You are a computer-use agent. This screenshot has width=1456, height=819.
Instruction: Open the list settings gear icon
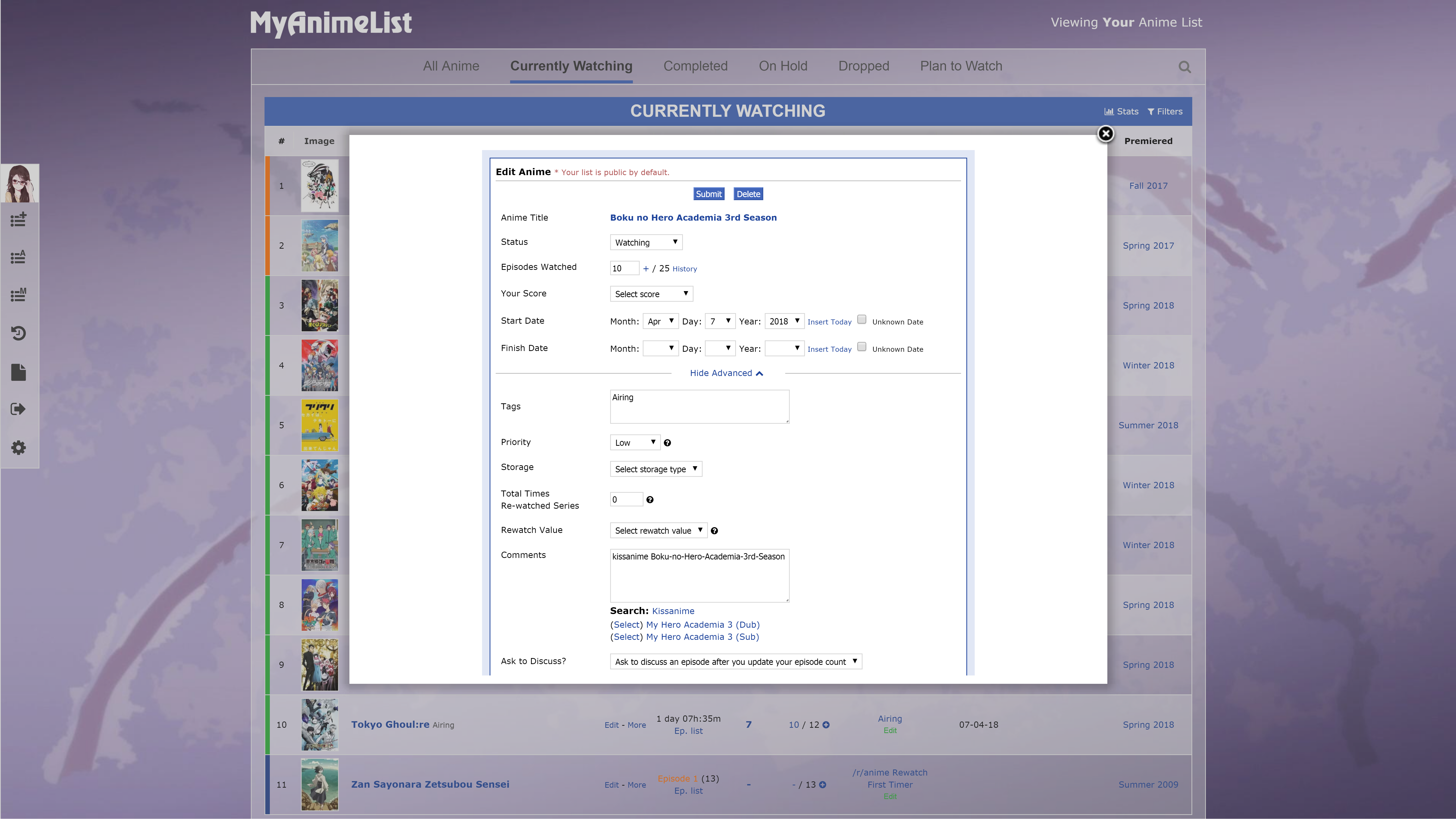pos(19,448)
